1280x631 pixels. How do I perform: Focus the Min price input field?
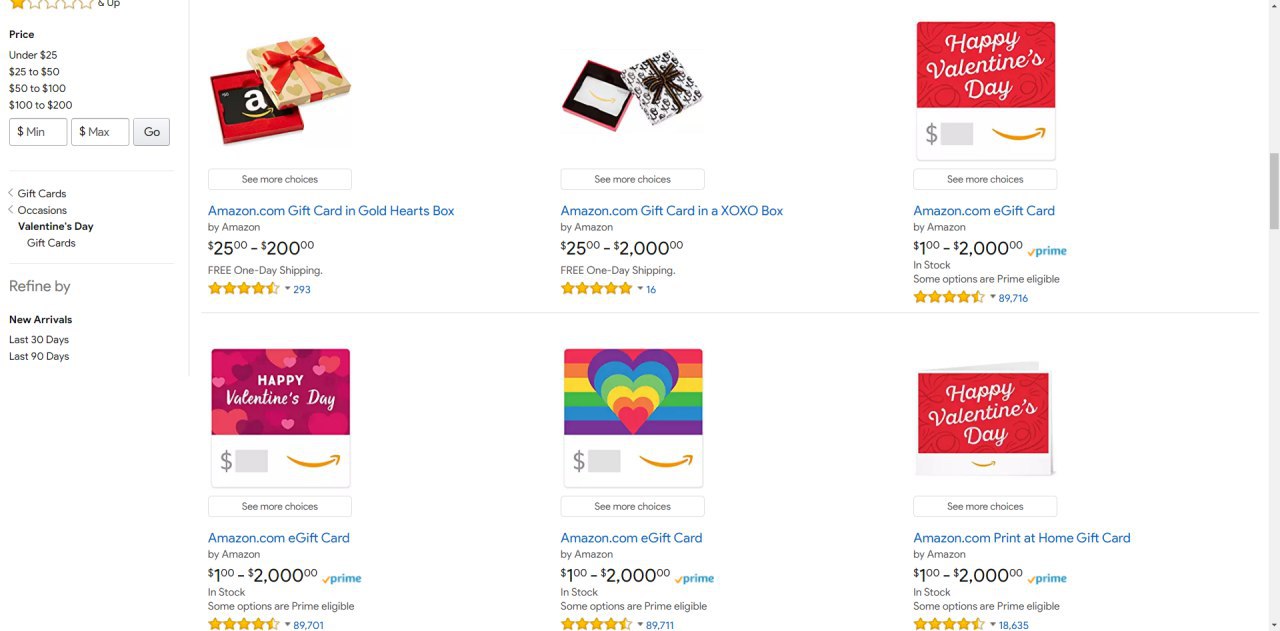(x=38, y=132)
